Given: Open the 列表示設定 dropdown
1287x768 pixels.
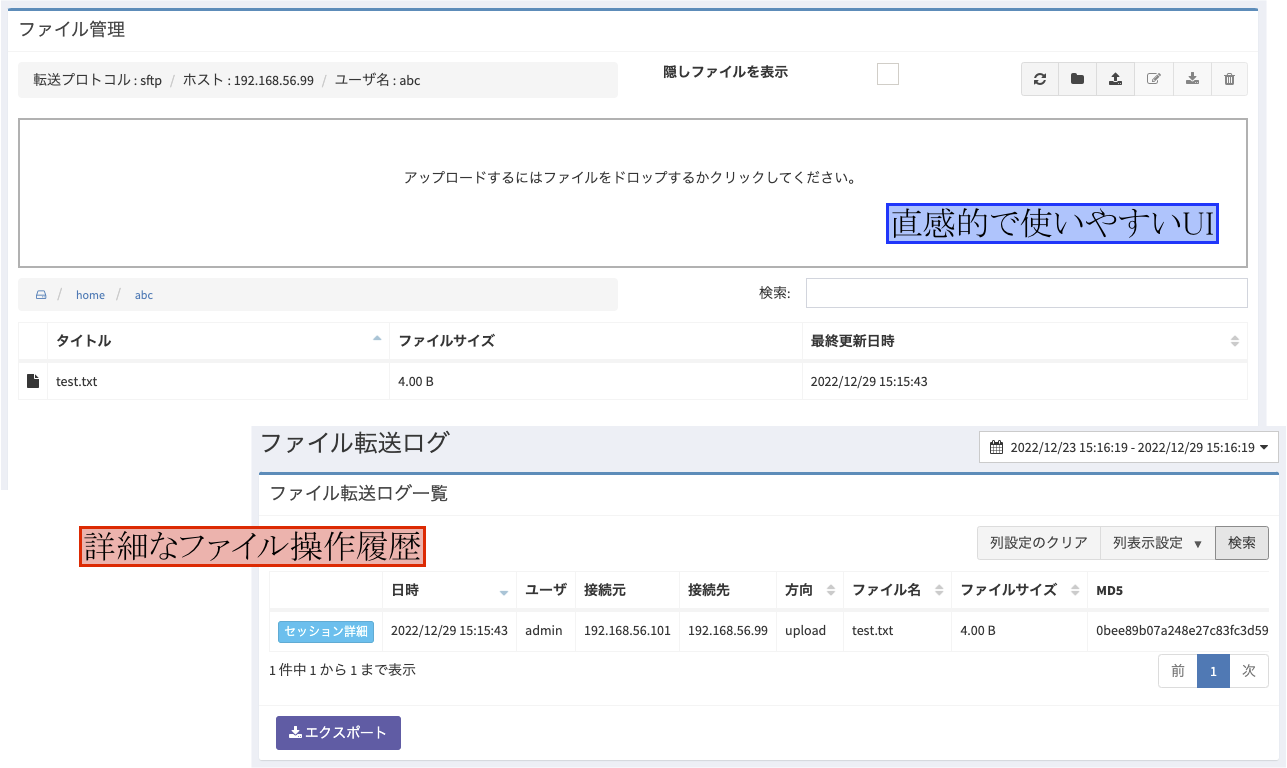Looking at the screenshot, I should (x=1157, y=543).
